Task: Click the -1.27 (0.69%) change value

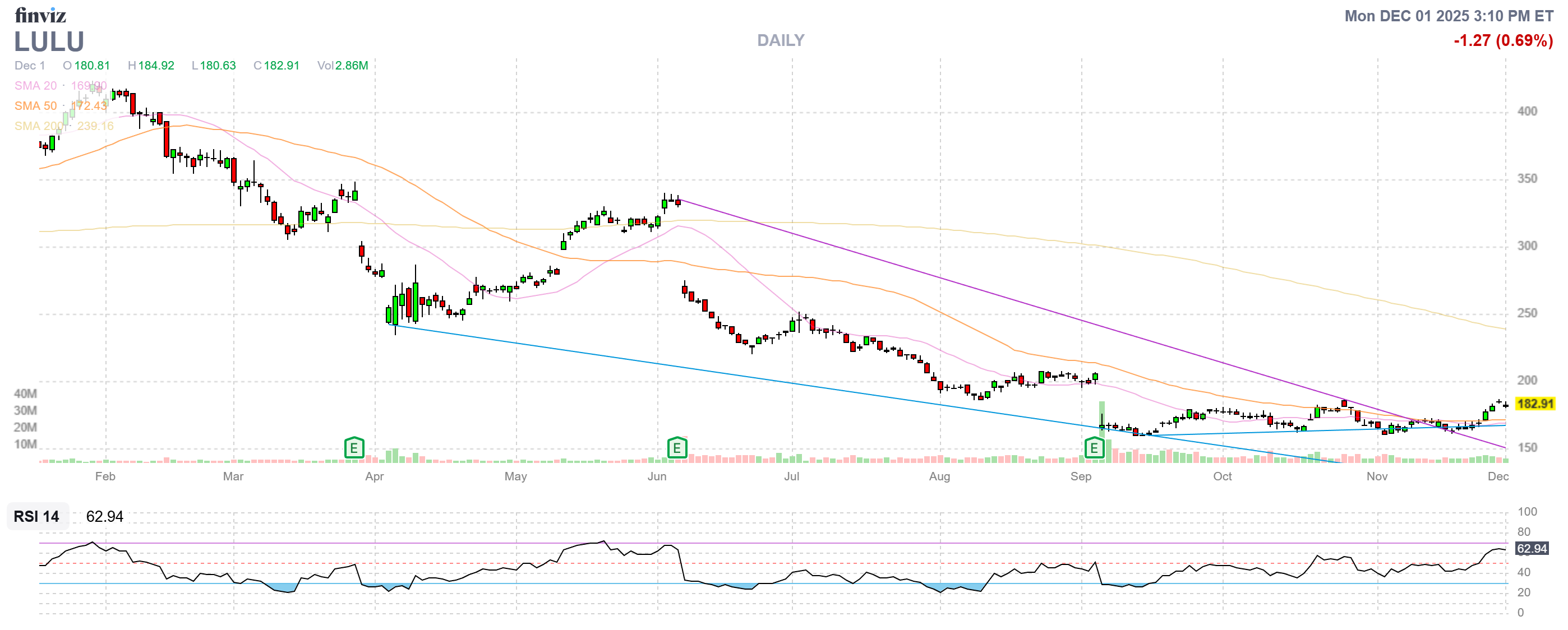Action: tap(1503, 41)
